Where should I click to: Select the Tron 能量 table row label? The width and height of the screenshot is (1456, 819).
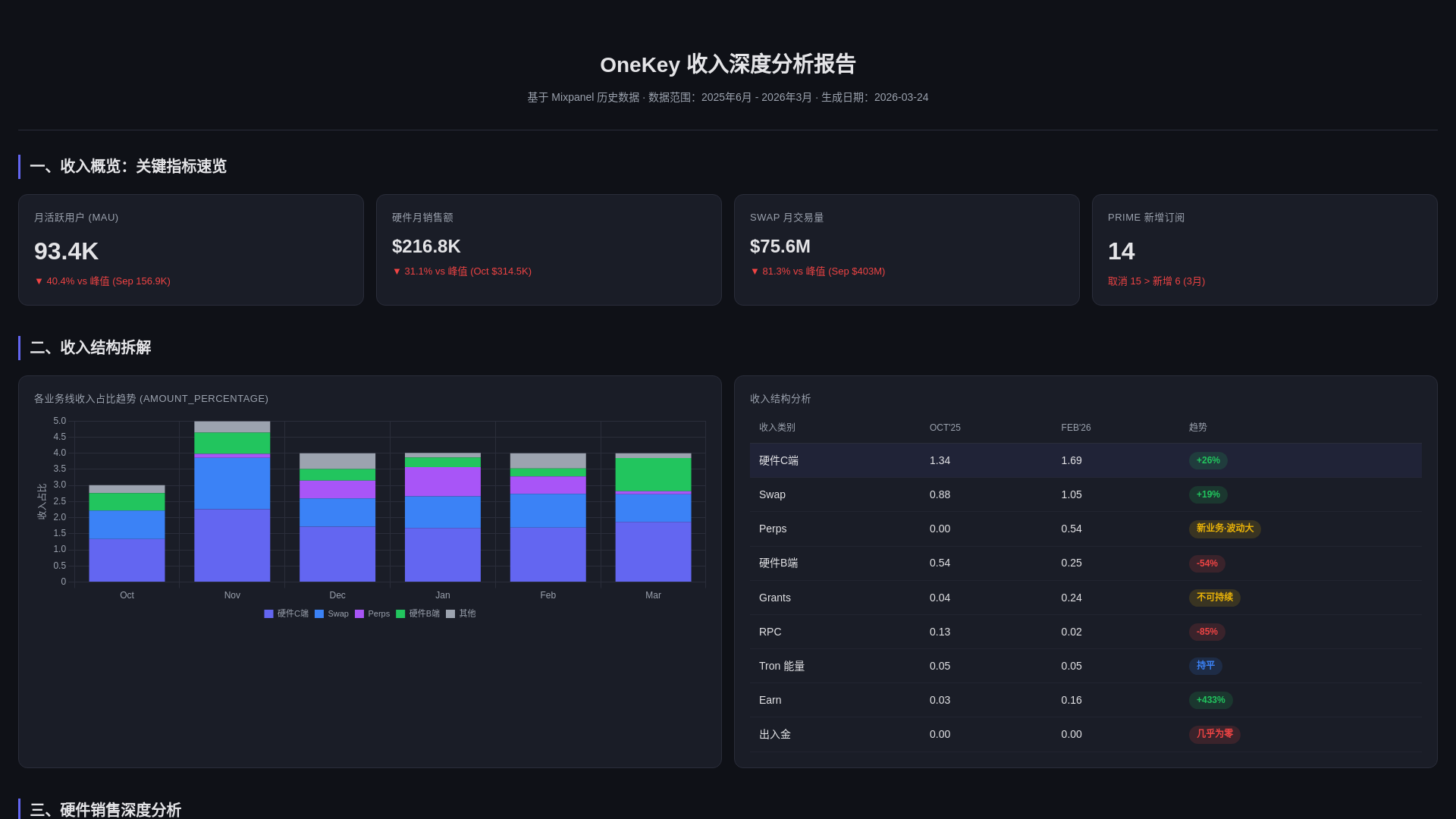782,666
